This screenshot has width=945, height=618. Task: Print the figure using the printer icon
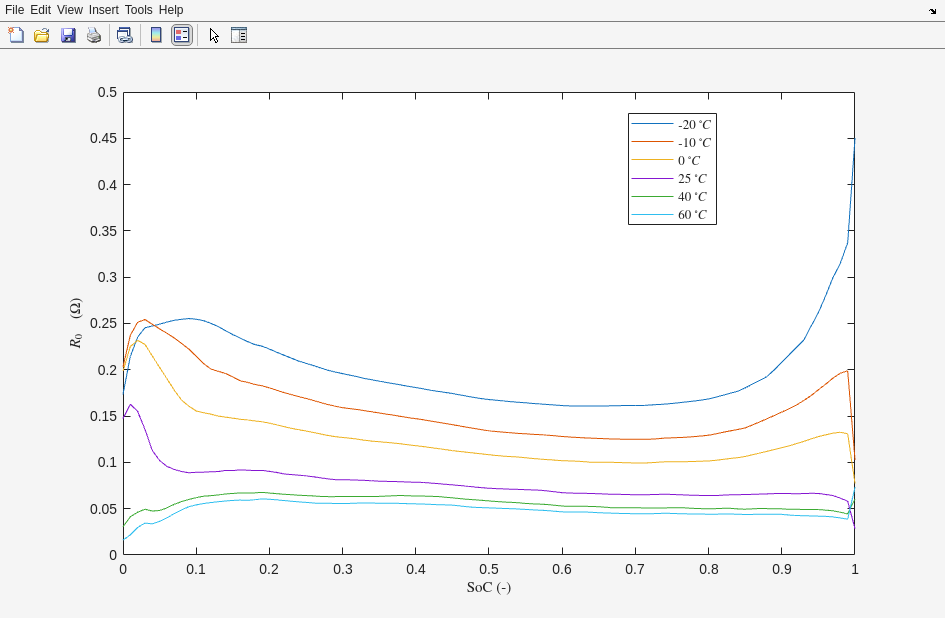click(94, 35)
